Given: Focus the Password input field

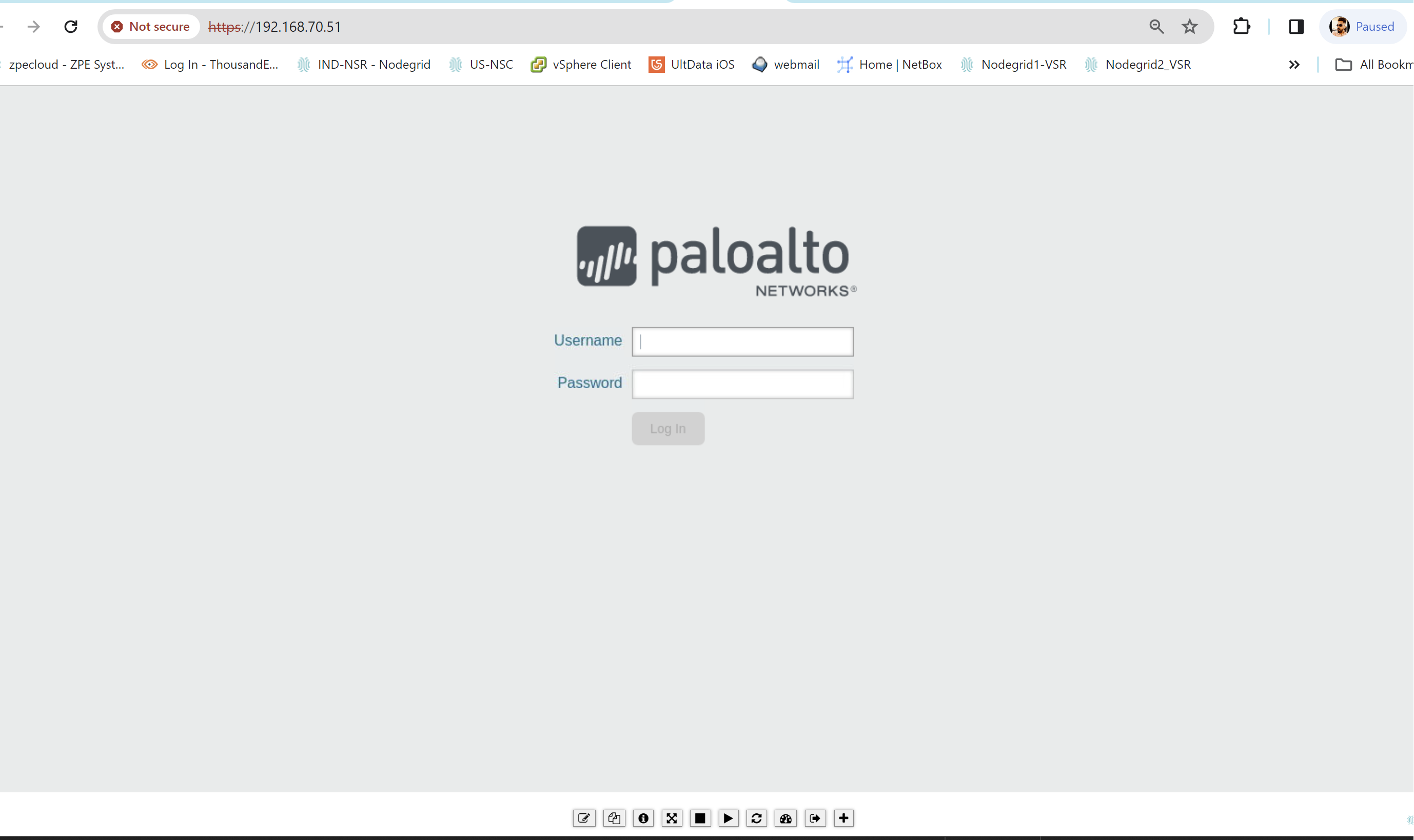Looking at the screenshot, I should pyautogui.click(x=742, y=384).
